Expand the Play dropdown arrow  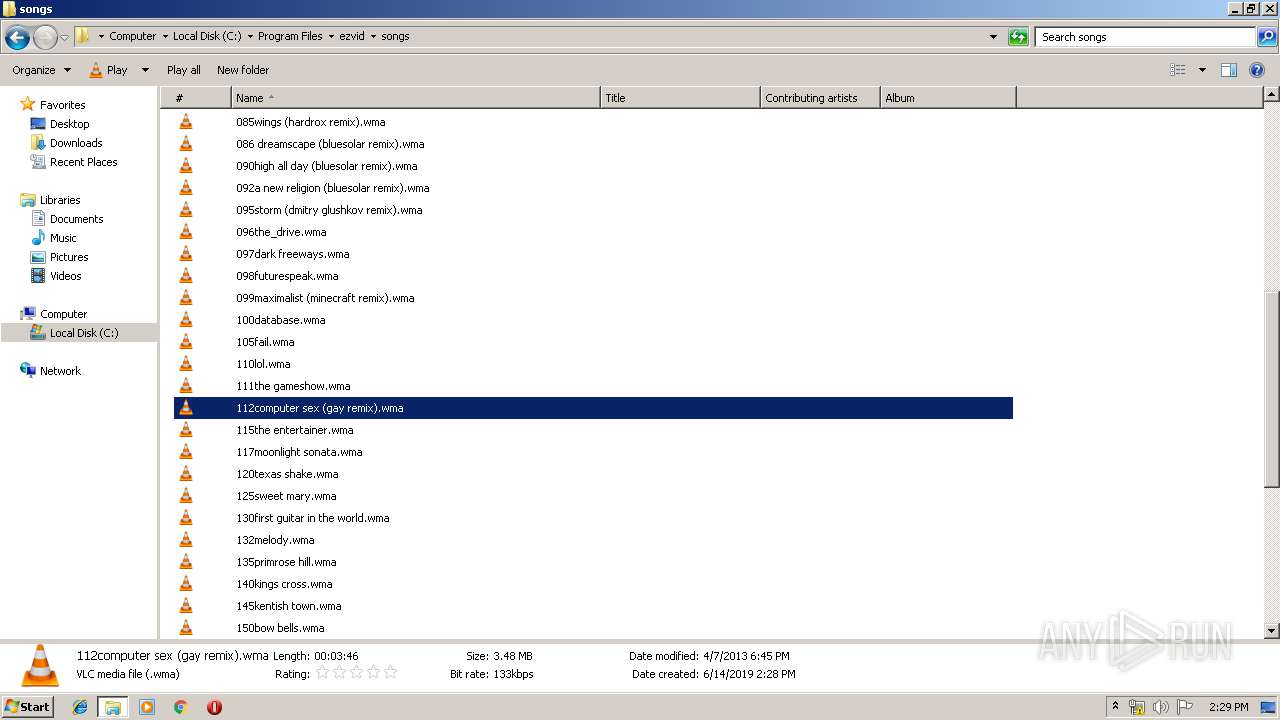[145, 70]
